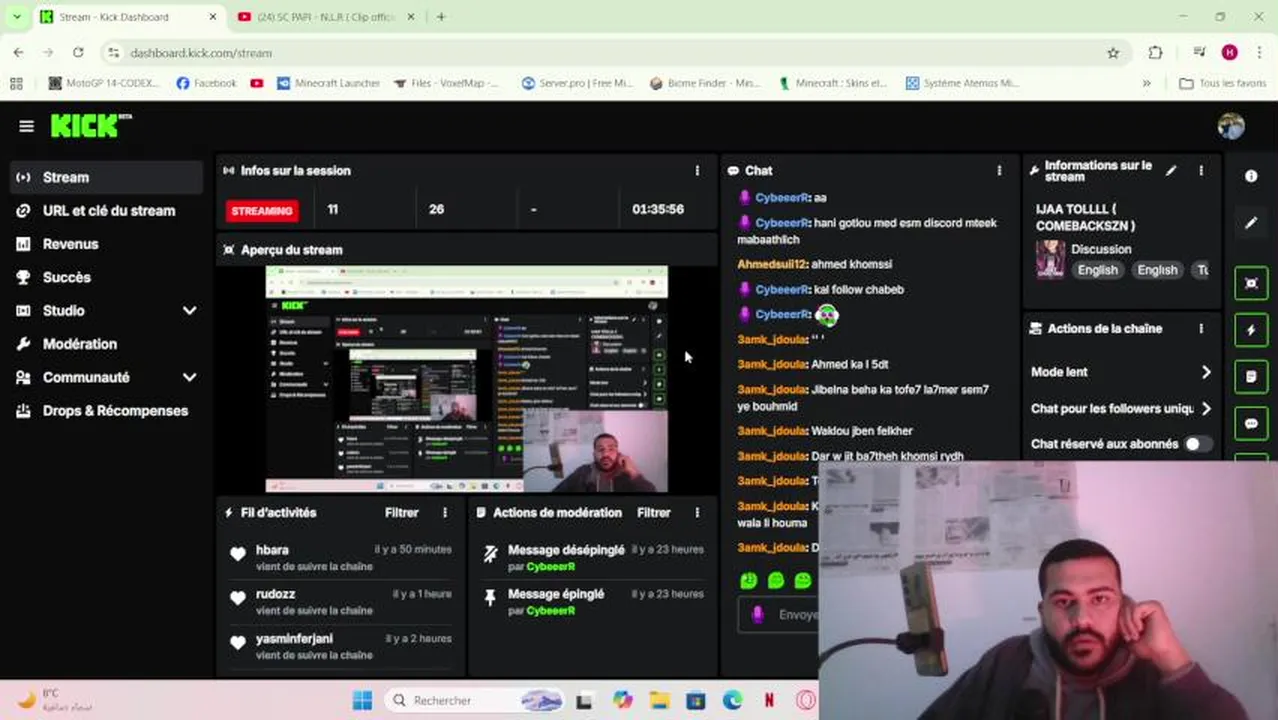Toggle the chat bubble widget icon

pyautogui.click(x=1251, y=424)
